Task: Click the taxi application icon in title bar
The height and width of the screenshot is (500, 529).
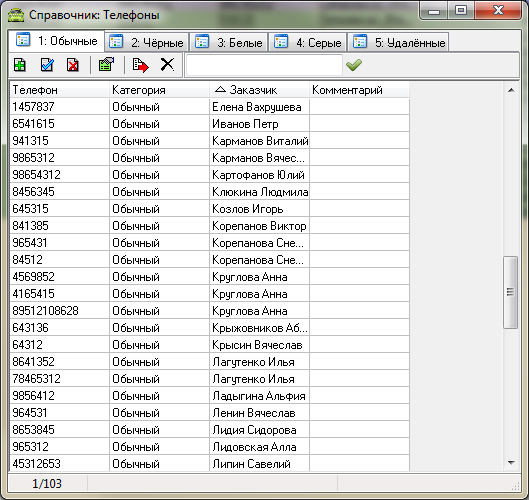Action: tap(16, 15)
